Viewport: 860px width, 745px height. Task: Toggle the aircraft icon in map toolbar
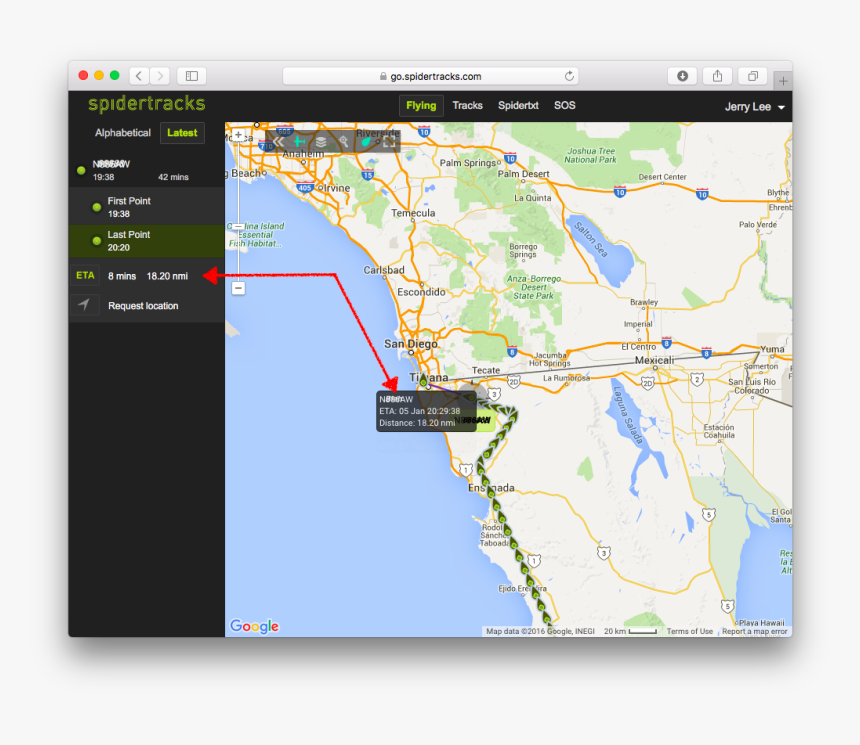[299, 142]
